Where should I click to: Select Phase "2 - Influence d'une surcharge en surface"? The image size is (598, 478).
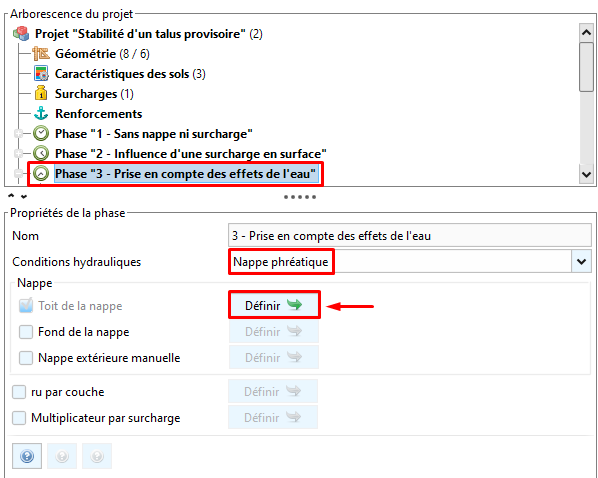pos(191,154)
